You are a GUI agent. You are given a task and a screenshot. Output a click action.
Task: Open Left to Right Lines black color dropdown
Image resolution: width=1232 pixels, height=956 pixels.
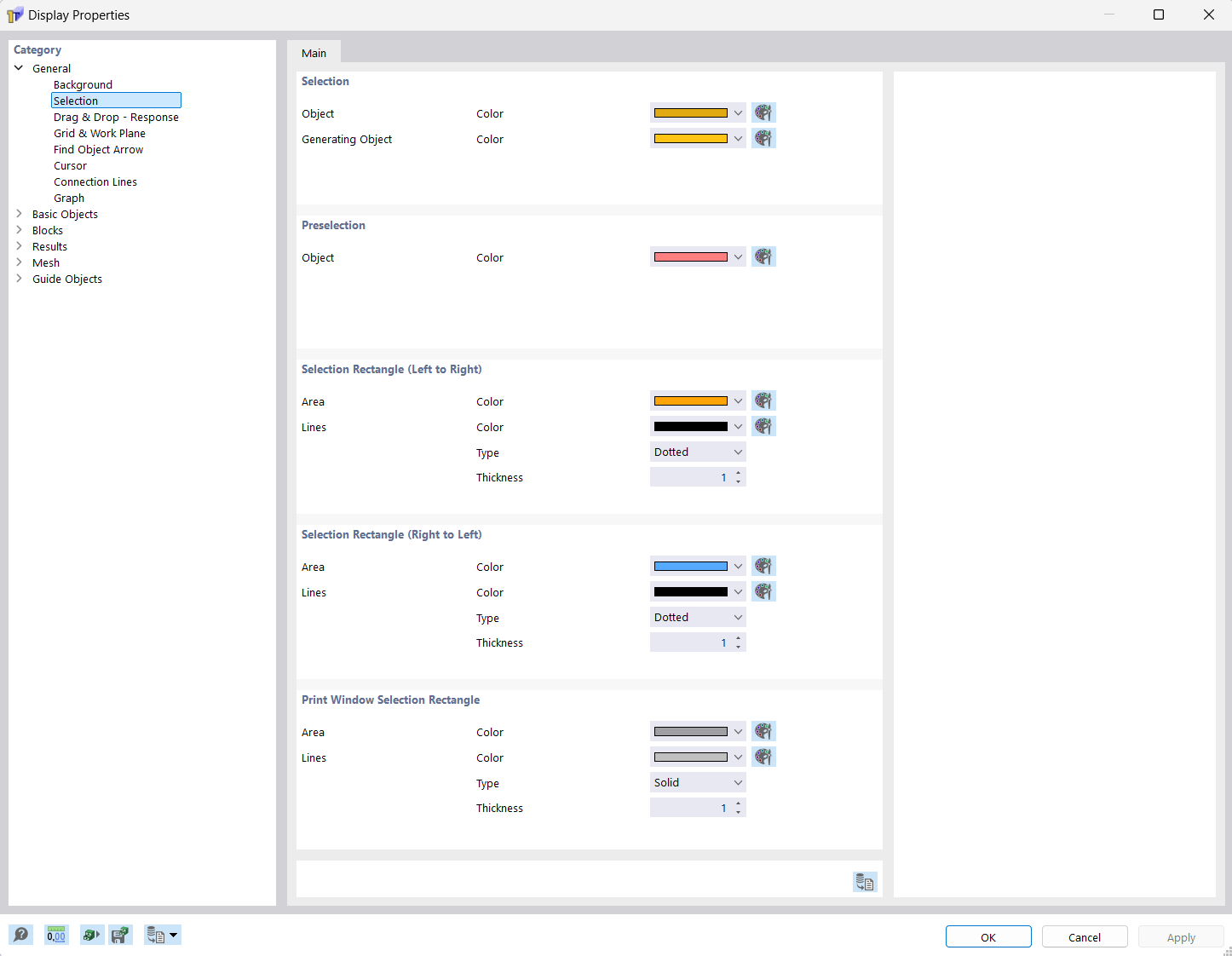point(698,426)
